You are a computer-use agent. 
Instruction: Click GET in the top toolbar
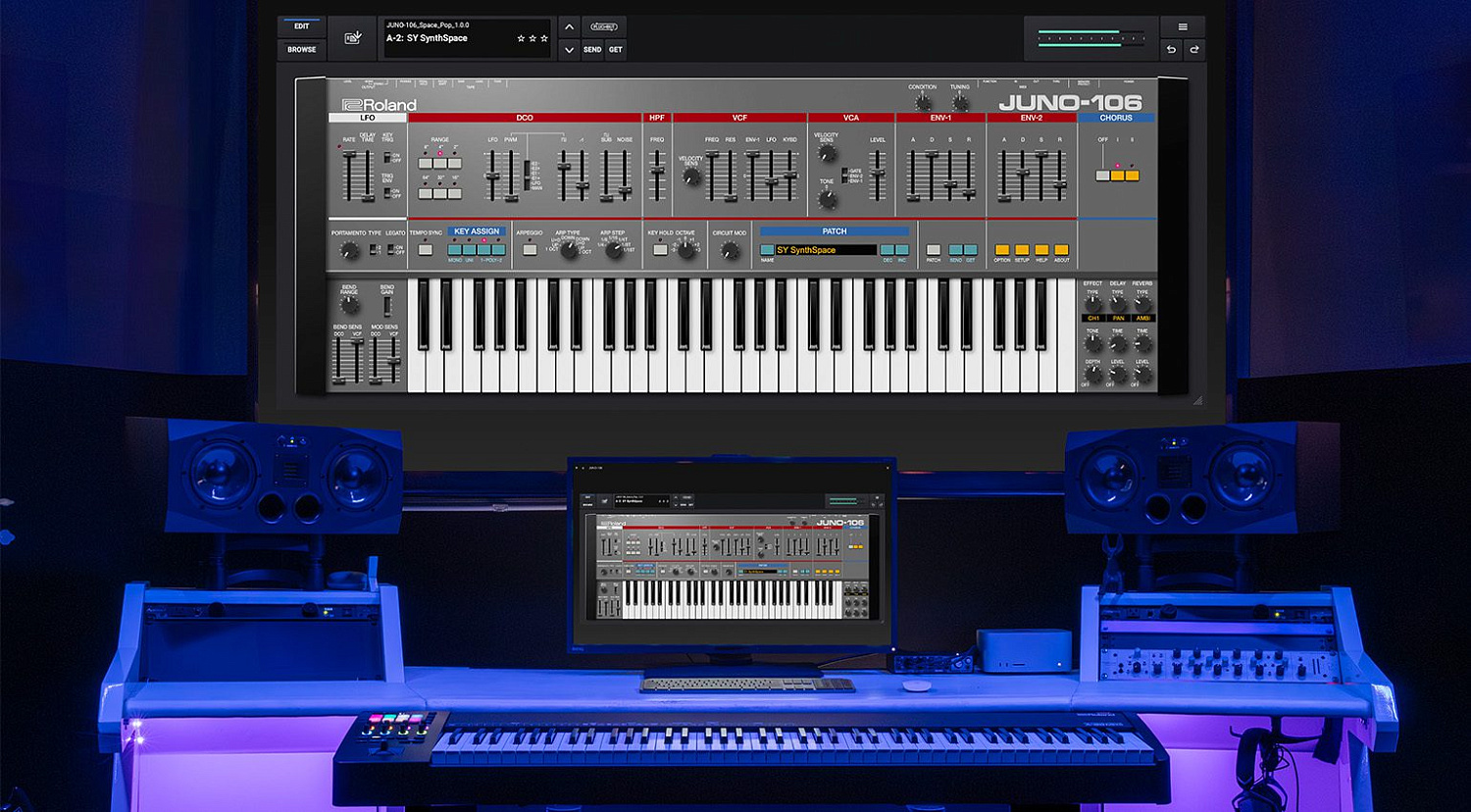[x=615, y=49]
